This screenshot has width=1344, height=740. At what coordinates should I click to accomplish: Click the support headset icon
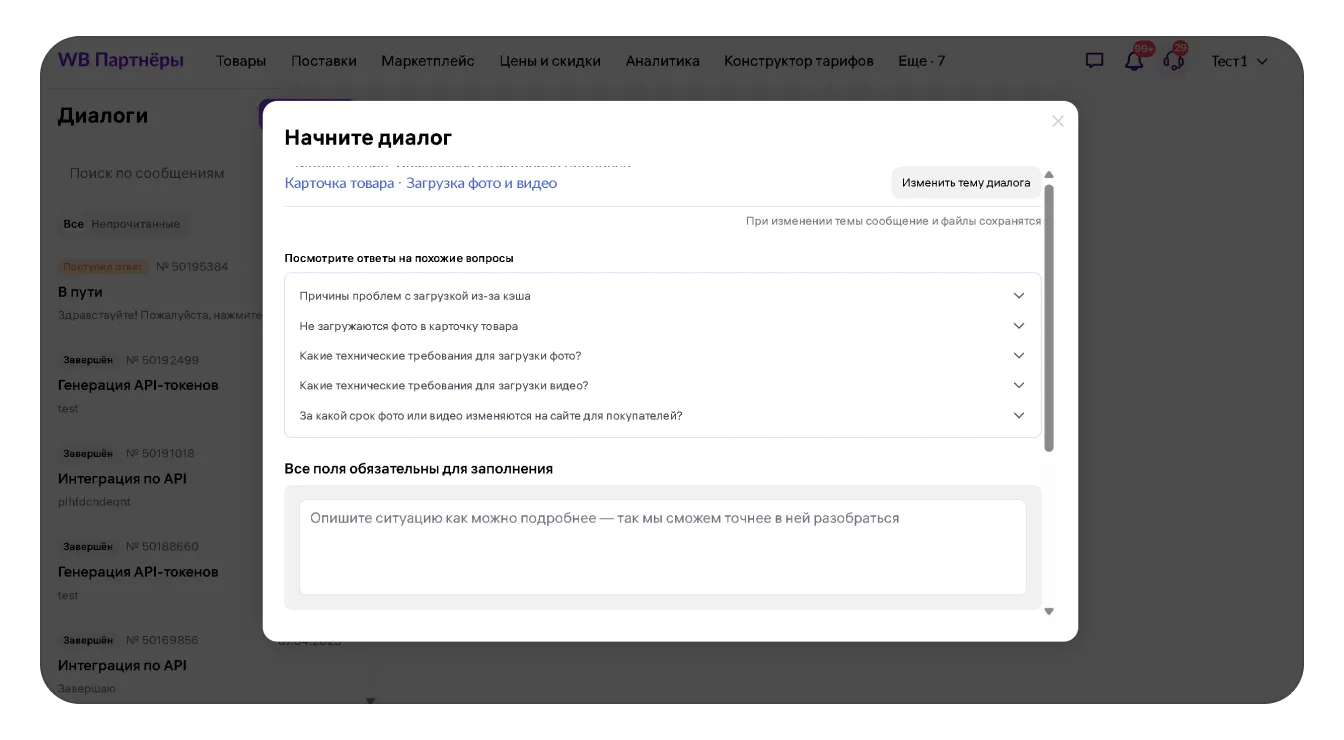point(1174,61)
